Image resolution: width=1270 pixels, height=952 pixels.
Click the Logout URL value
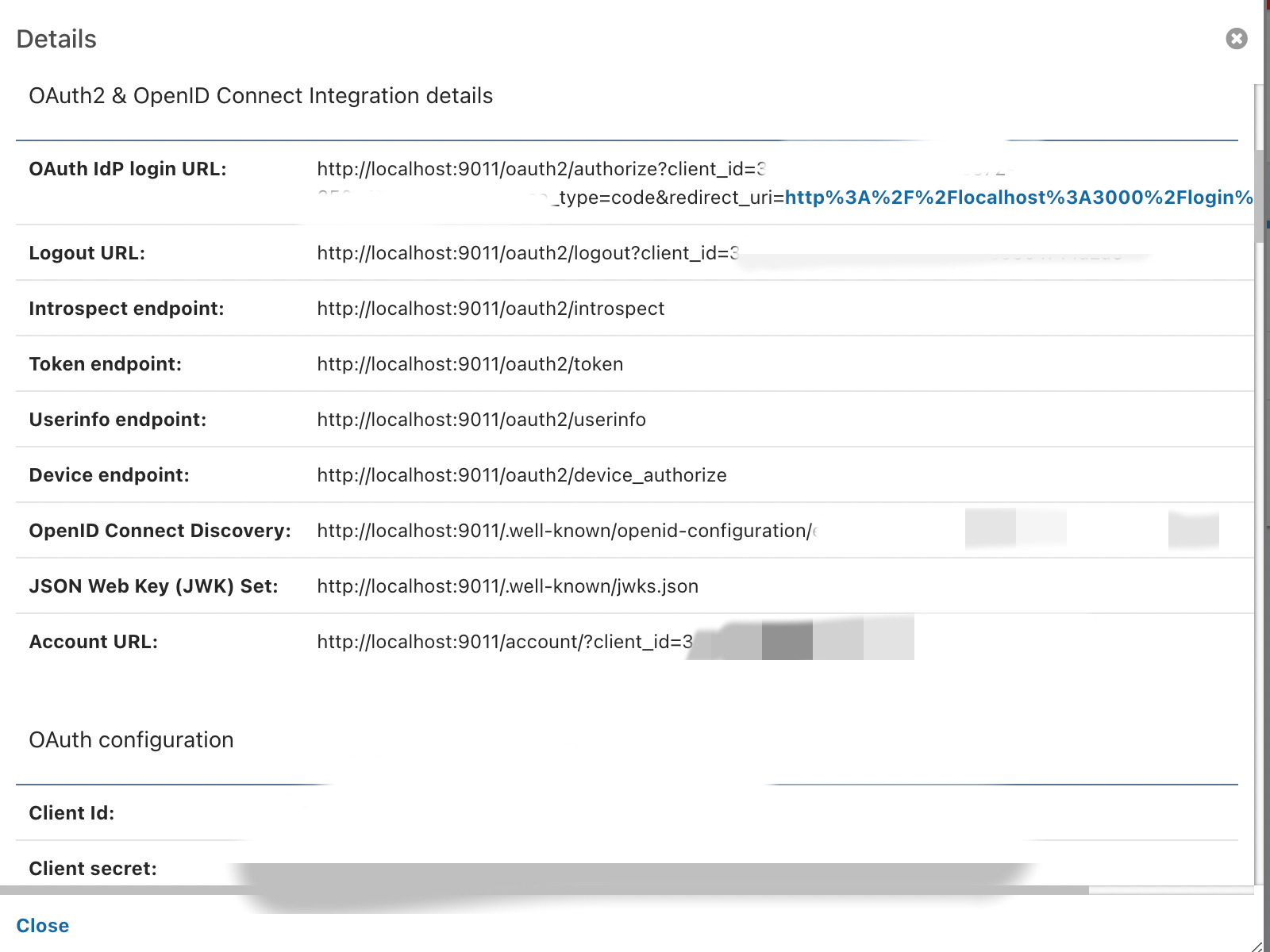(528, 253)
